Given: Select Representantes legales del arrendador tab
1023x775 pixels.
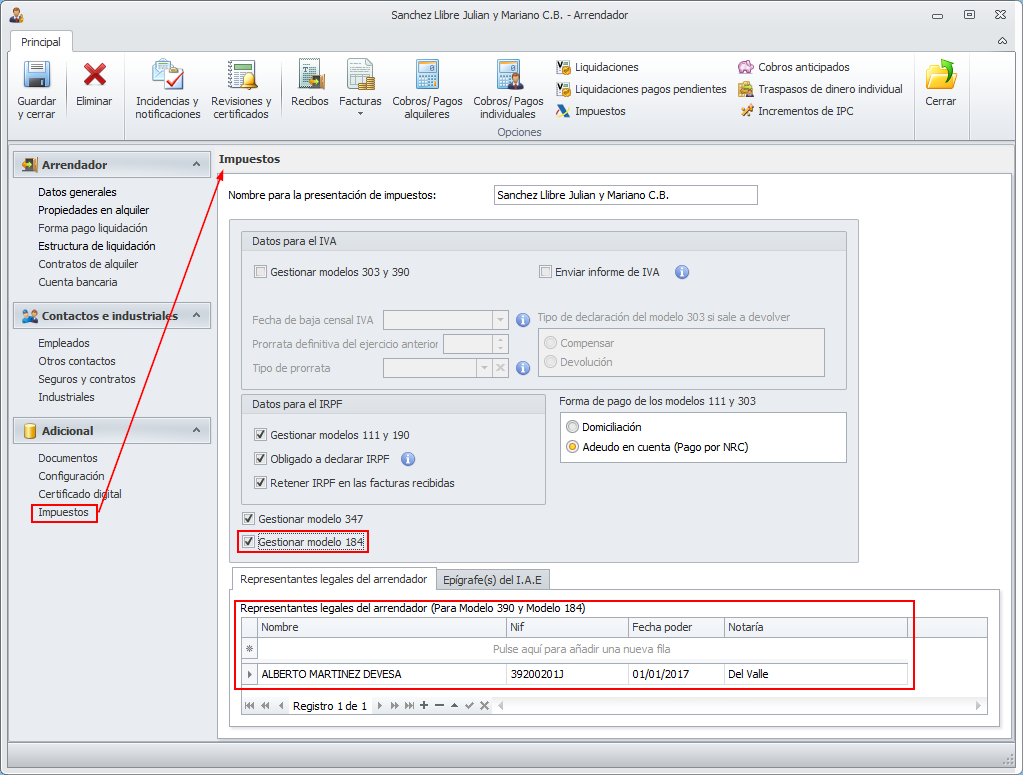Looking at the screenshot, I should [x=333, y=579].
